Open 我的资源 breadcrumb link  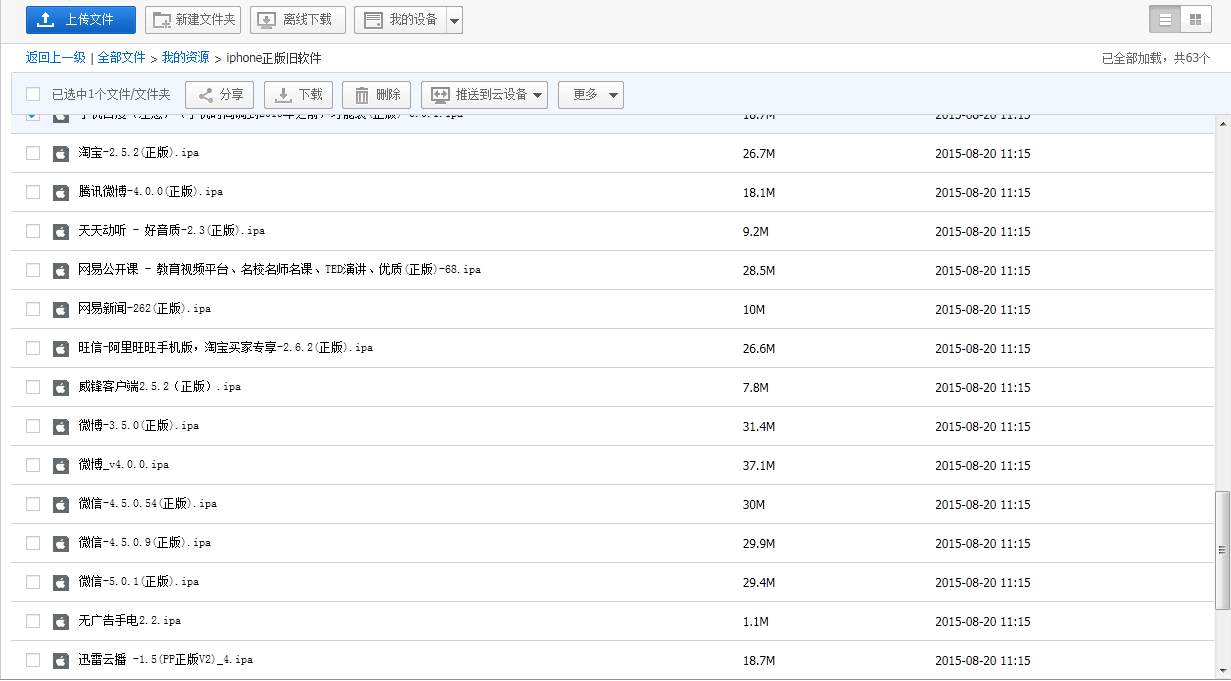(x=186, y=58)
